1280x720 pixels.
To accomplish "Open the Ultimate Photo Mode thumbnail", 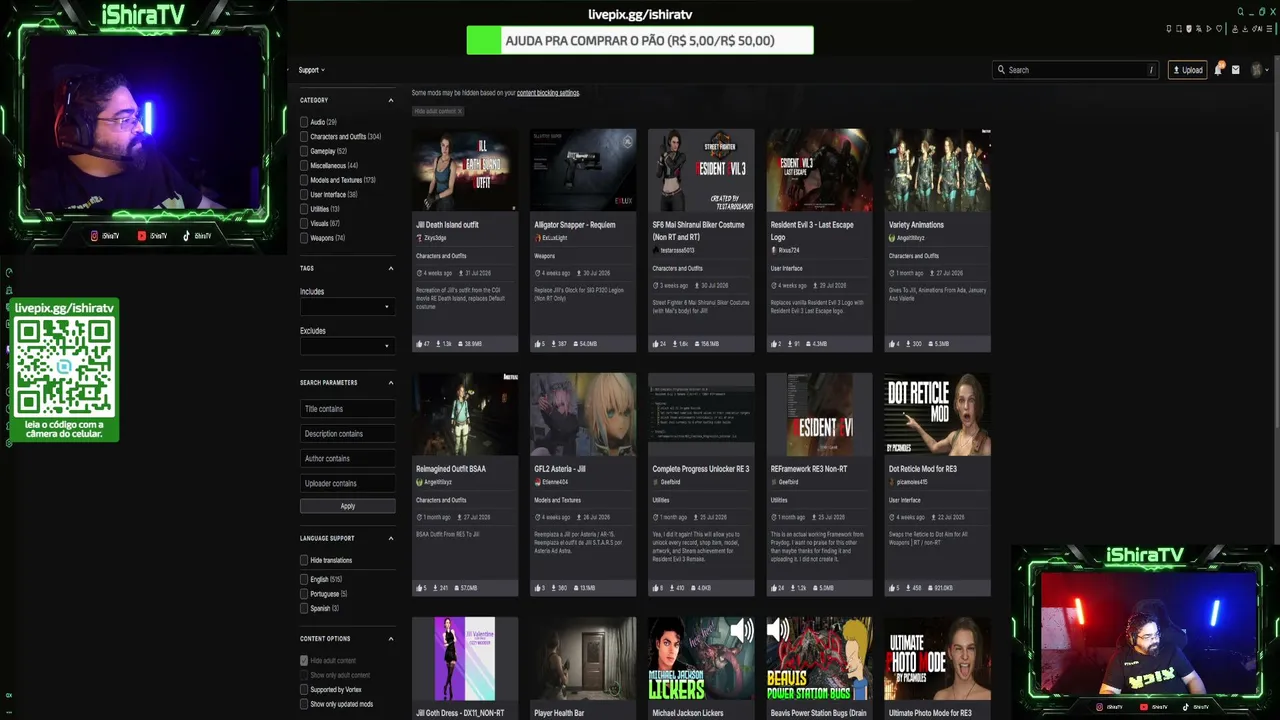I will (937, 658).
